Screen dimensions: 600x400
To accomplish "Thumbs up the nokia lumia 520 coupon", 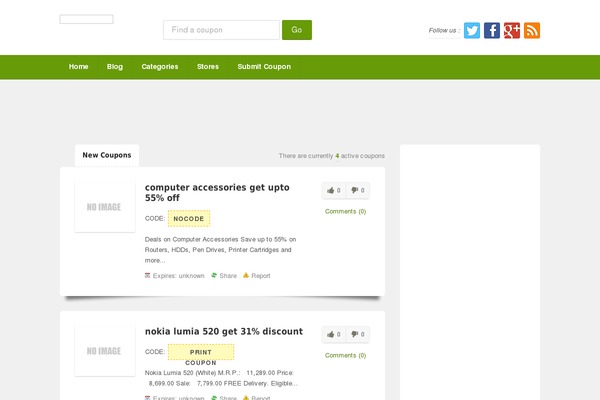I will click(334, 334).
